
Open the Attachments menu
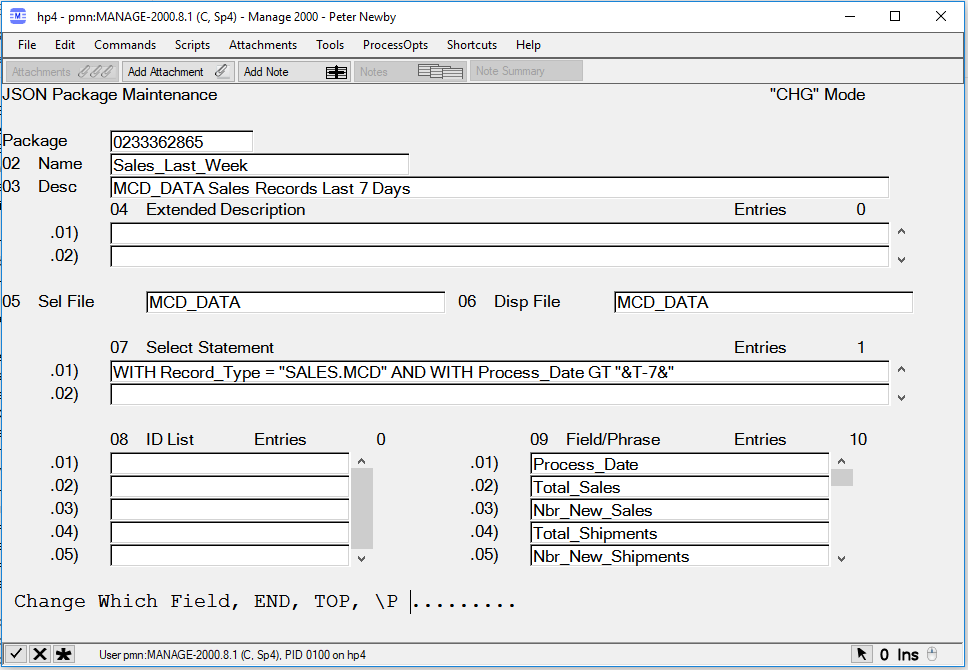(263, 45)
